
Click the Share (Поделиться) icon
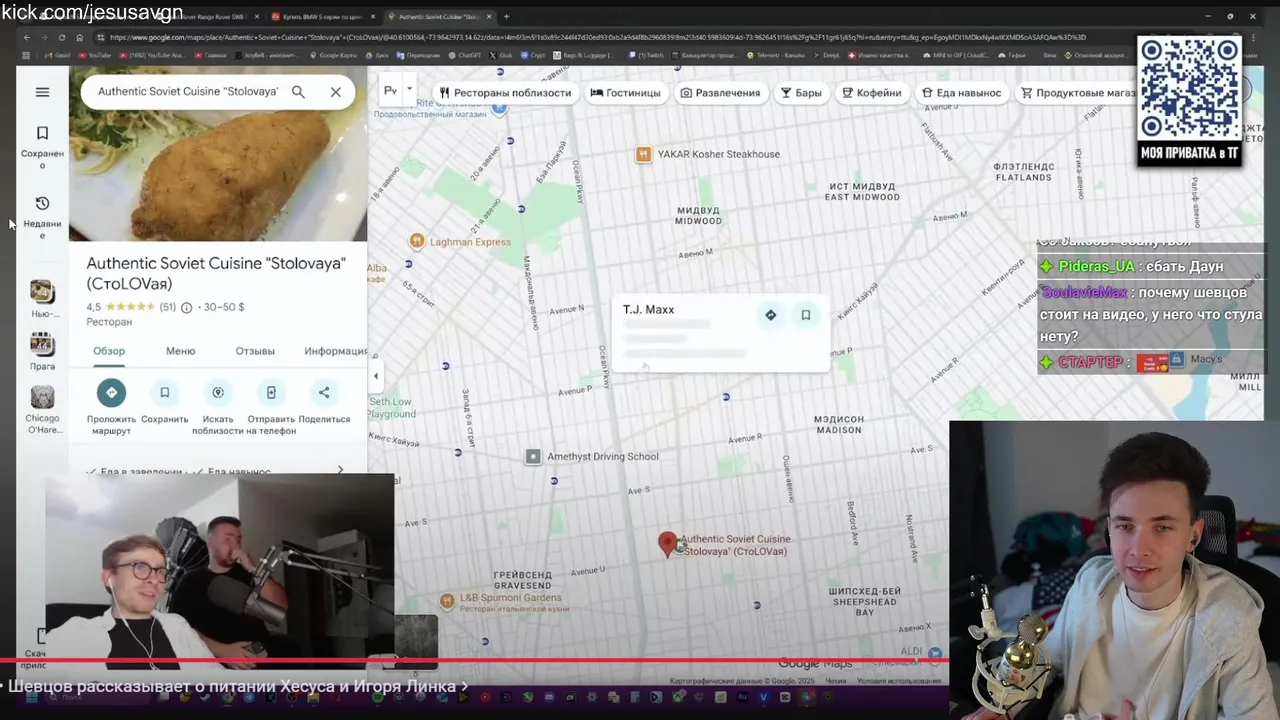click(x=324, y=392)
